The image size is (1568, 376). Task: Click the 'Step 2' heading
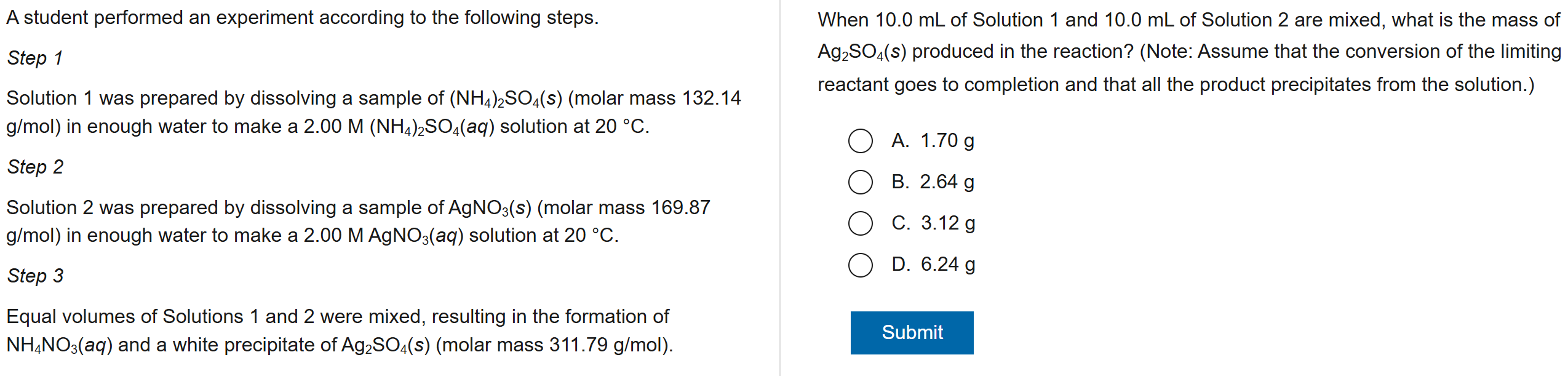pyautogui.click(x=35, y=167)
